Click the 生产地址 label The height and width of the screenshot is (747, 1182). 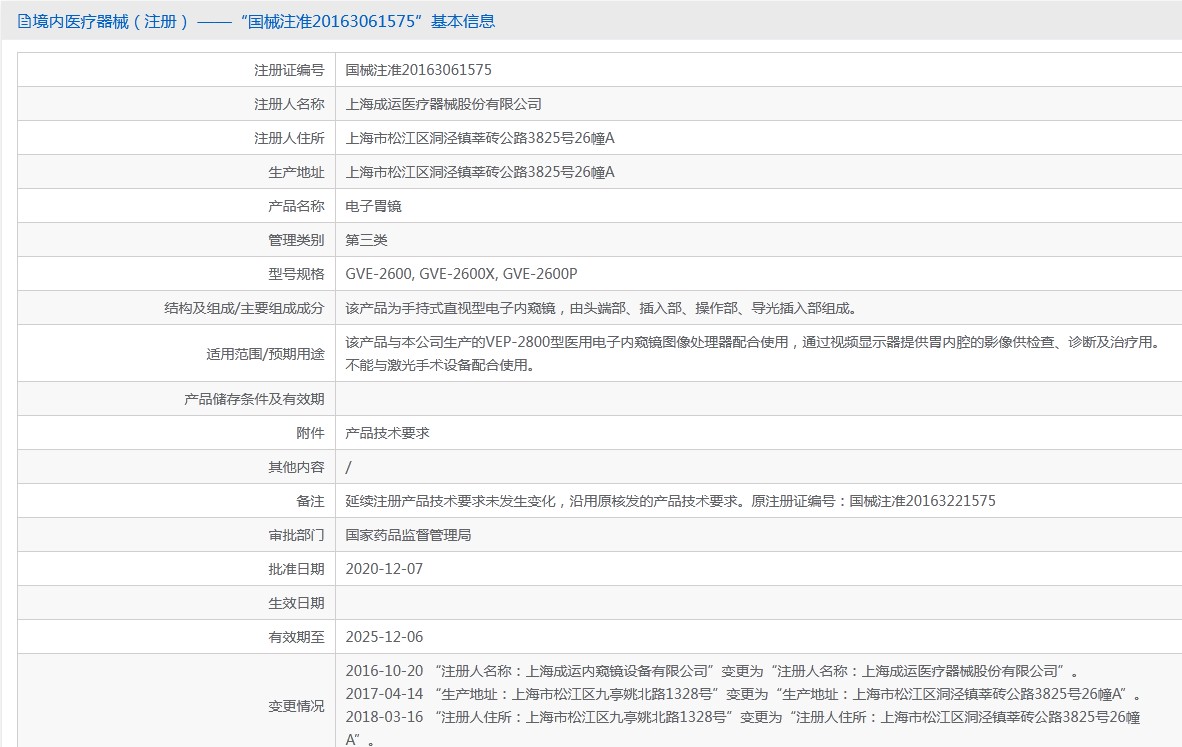click(x=296, y=172)
